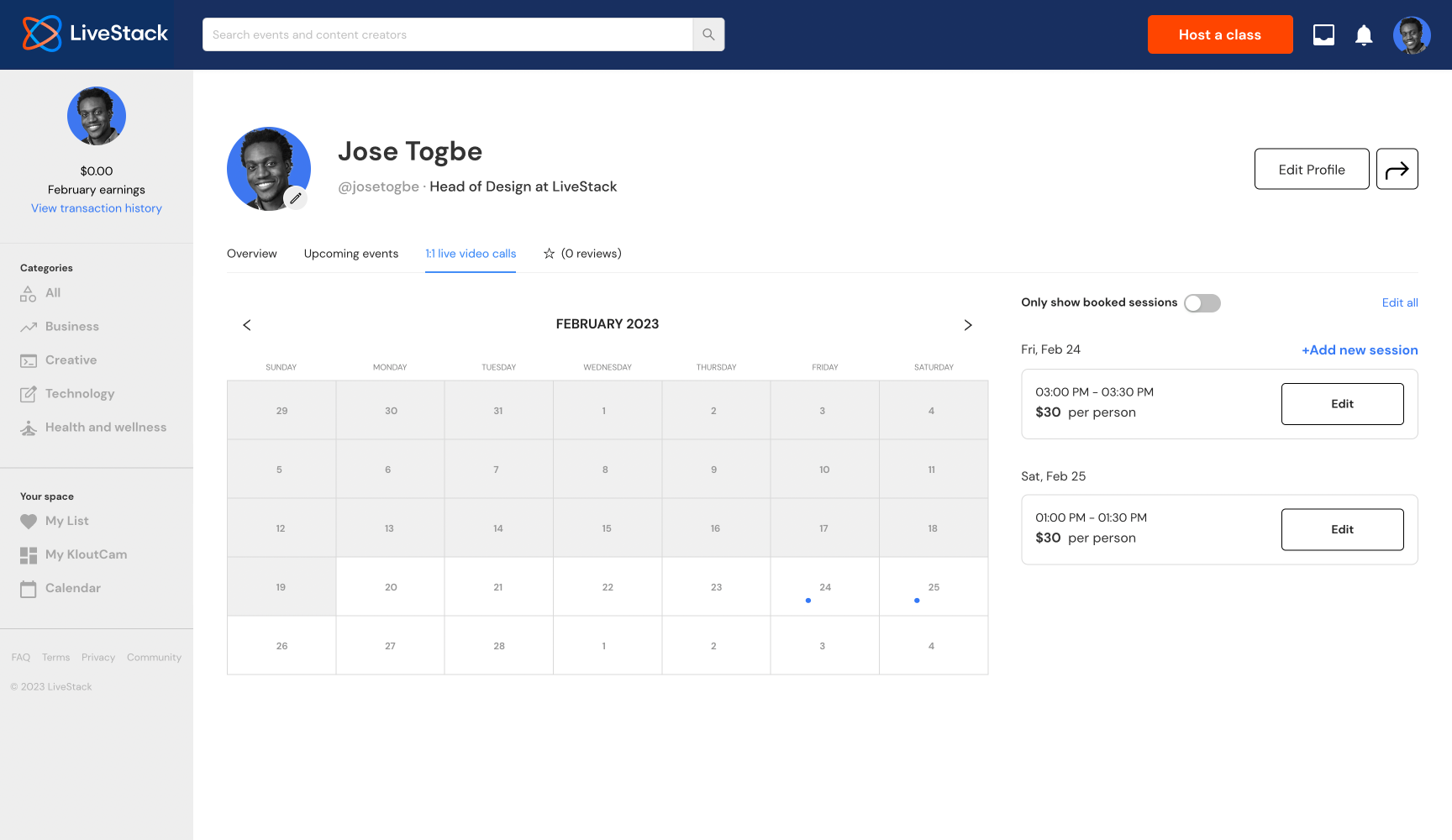Advance to March using the right chevron
Image resolution: width=1452 pixels, height=840 pixels.
(x=967, y=325)
